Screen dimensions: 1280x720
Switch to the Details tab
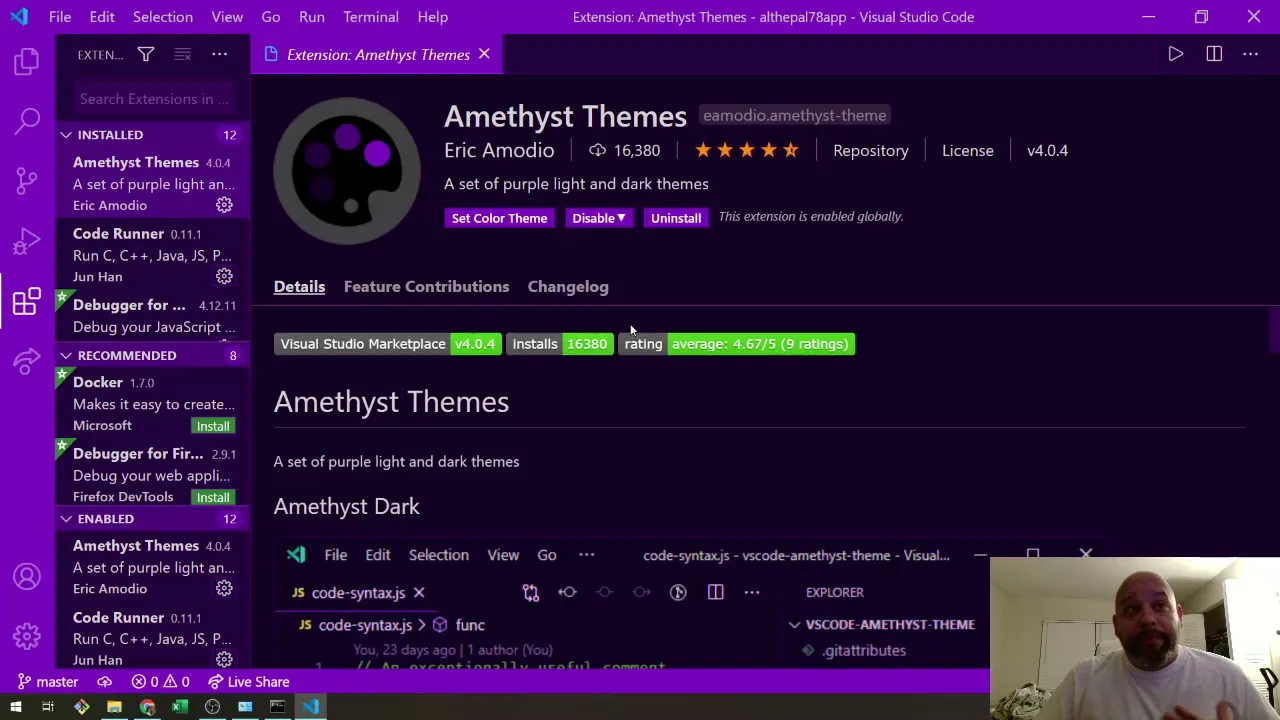click(299, 287)
